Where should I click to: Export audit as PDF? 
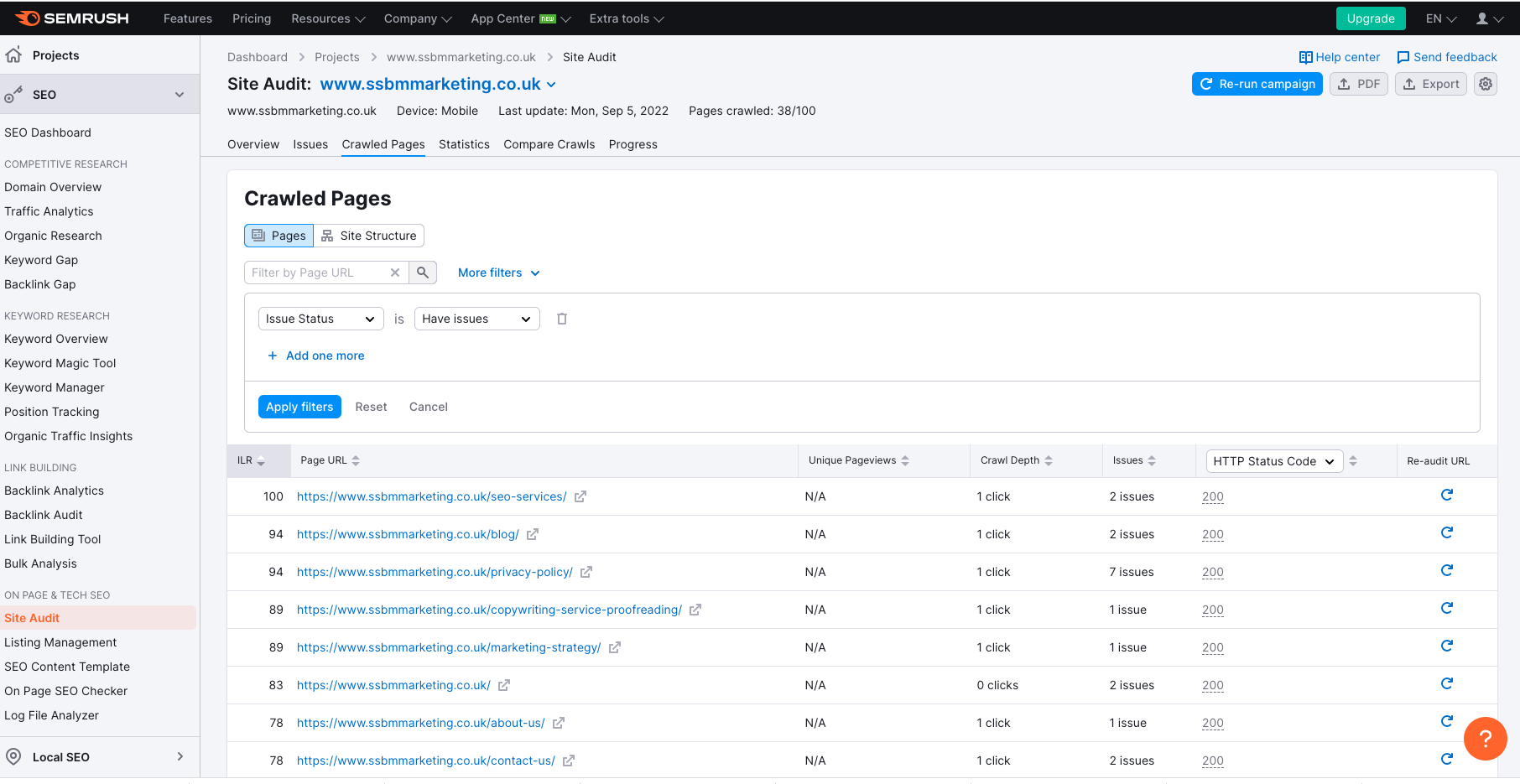point(1359,84)
